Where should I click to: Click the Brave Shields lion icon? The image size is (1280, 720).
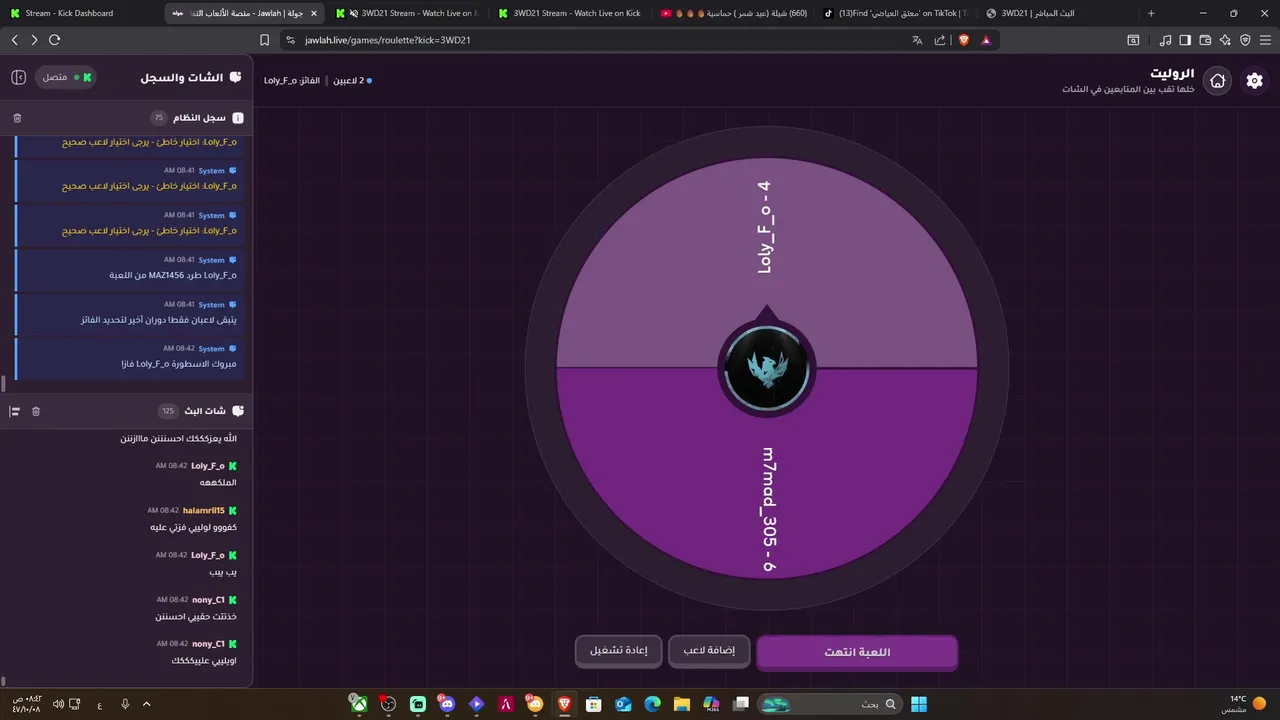point(964,40)
